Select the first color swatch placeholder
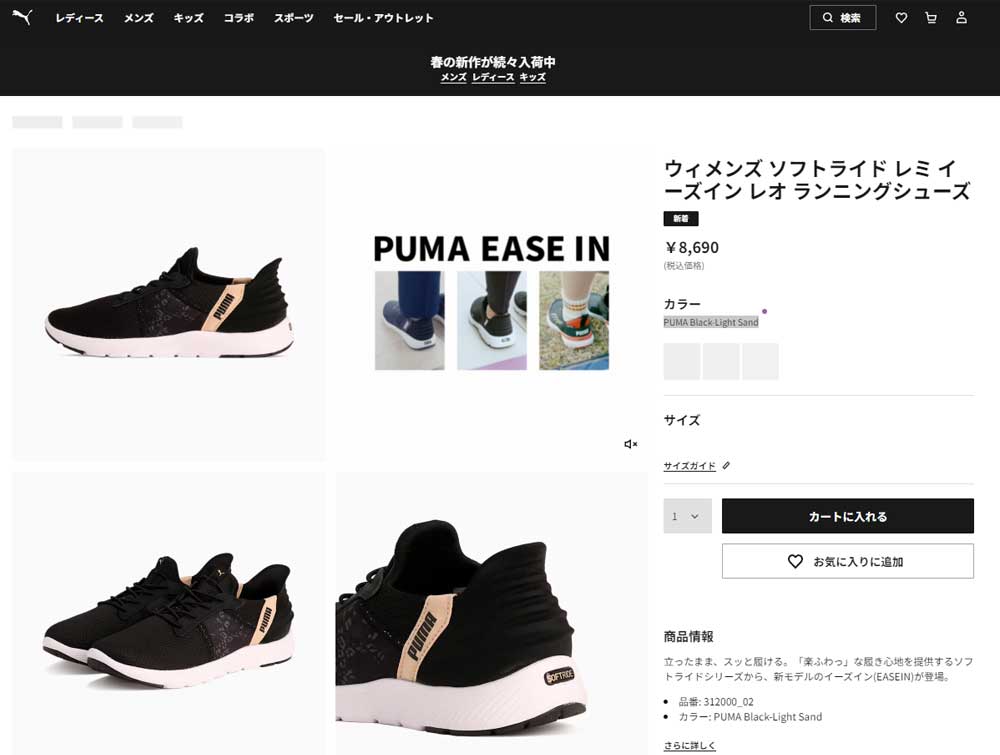This screenshot has height=755, width=1000. pos(682,361)
